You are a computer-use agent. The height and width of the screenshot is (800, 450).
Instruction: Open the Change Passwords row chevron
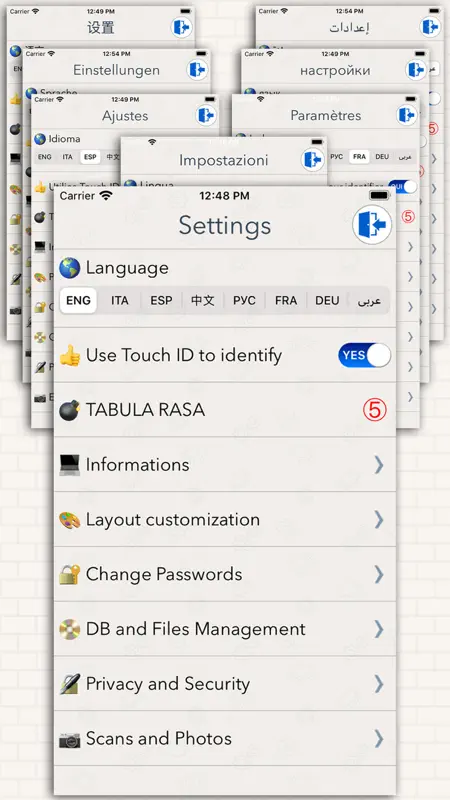point(379,574)
